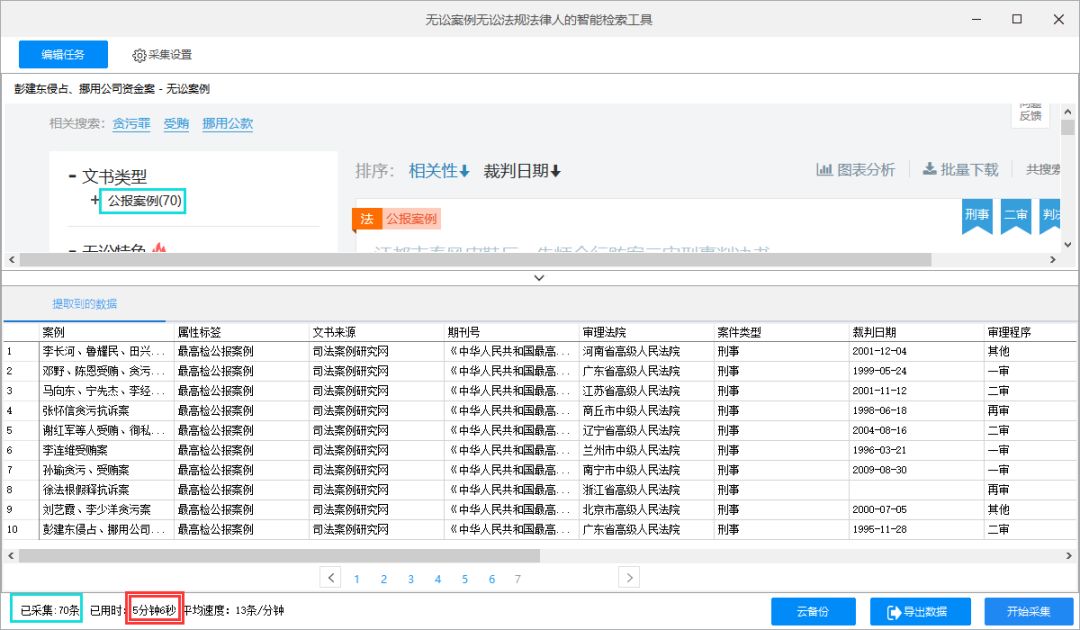Viewport: 1080px width, 630px height.
Task: Sort results by 相关性
Action: pyautogui.click(x=439, y=171)
